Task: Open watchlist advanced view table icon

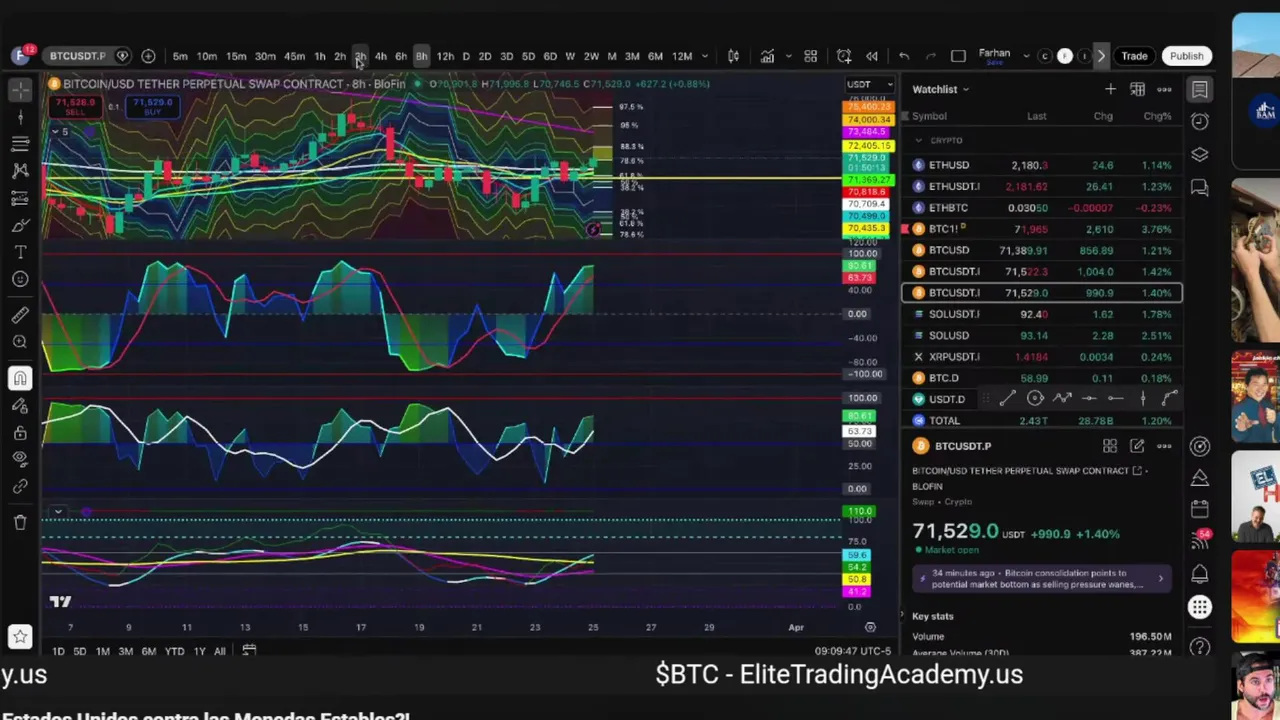Action: (x=1137, y=90)
